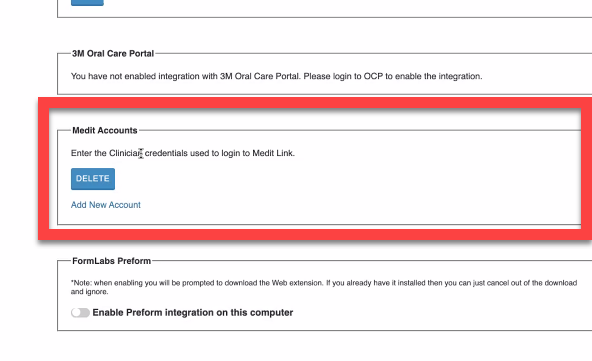This screenshot has width=592, height=361.
Task: Click the 'Enable Preform integration on this computer' label
Action: [x=193, y=313]
